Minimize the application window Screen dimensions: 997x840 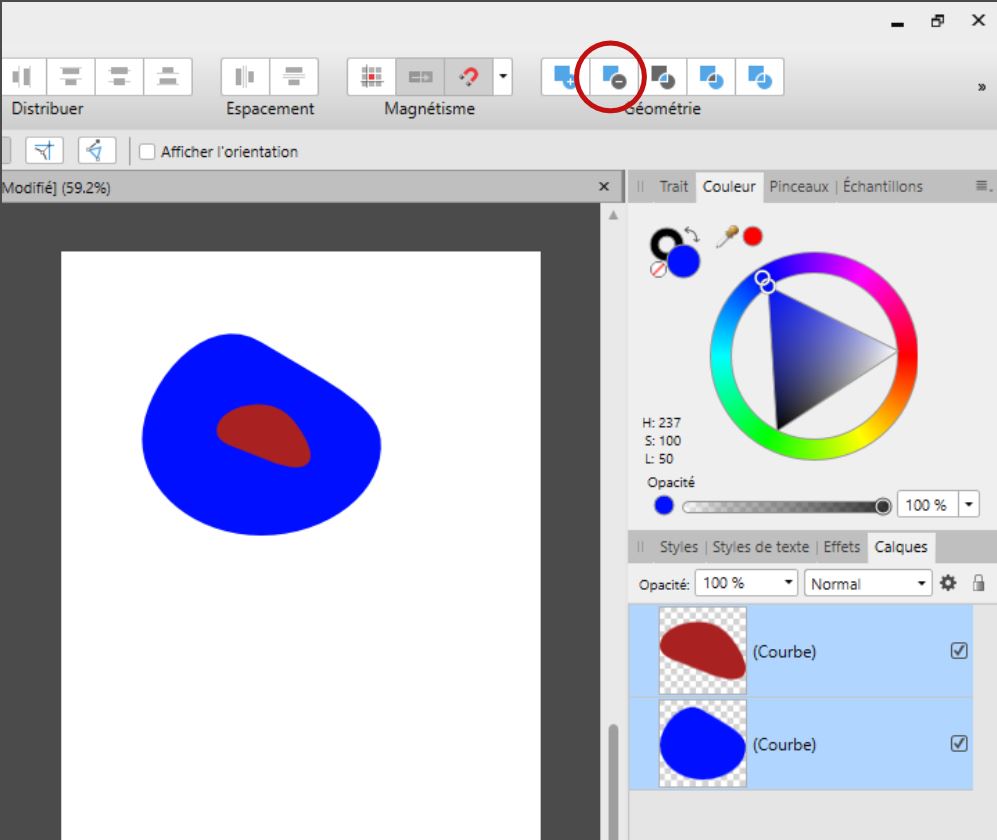[x=897, y=24]
